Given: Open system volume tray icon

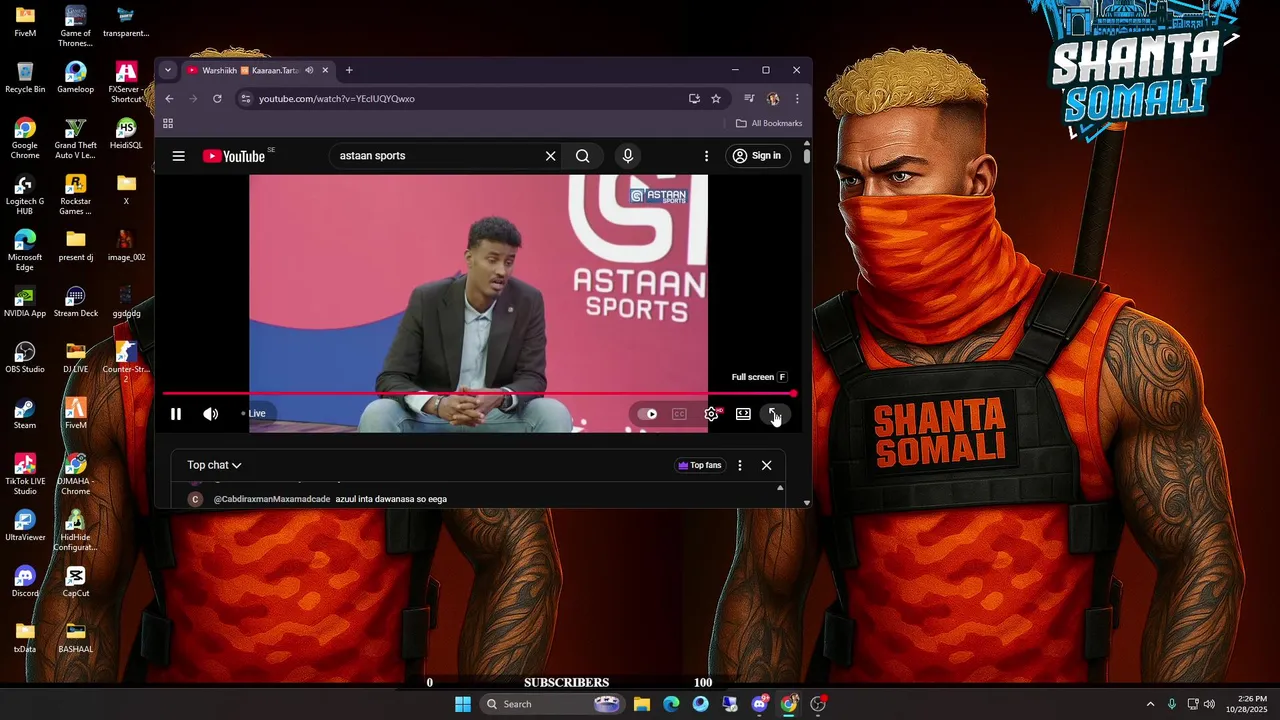Looking at the screenshot, I should pos(1209,704).
